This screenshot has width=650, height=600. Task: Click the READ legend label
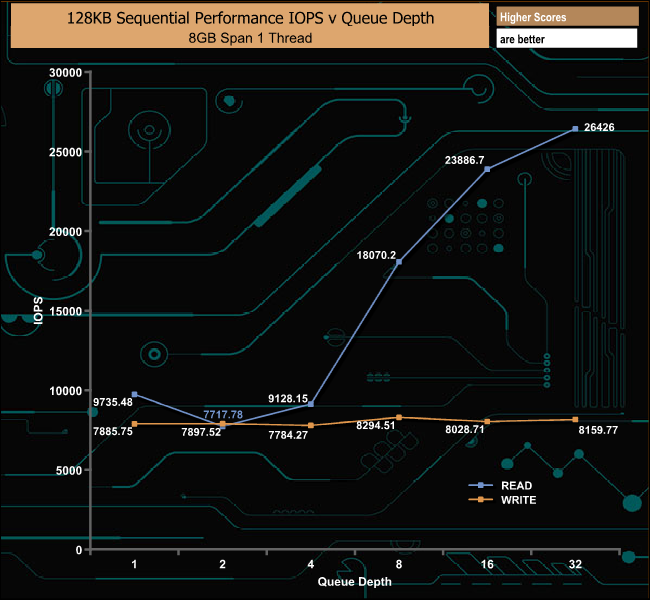pos(516,486)
